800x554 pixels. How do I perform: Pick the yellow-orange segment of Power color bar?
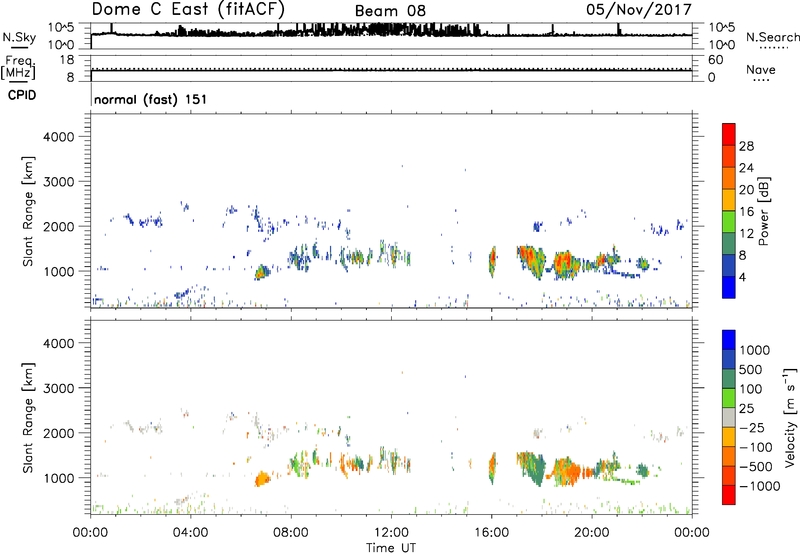(729, 200)
